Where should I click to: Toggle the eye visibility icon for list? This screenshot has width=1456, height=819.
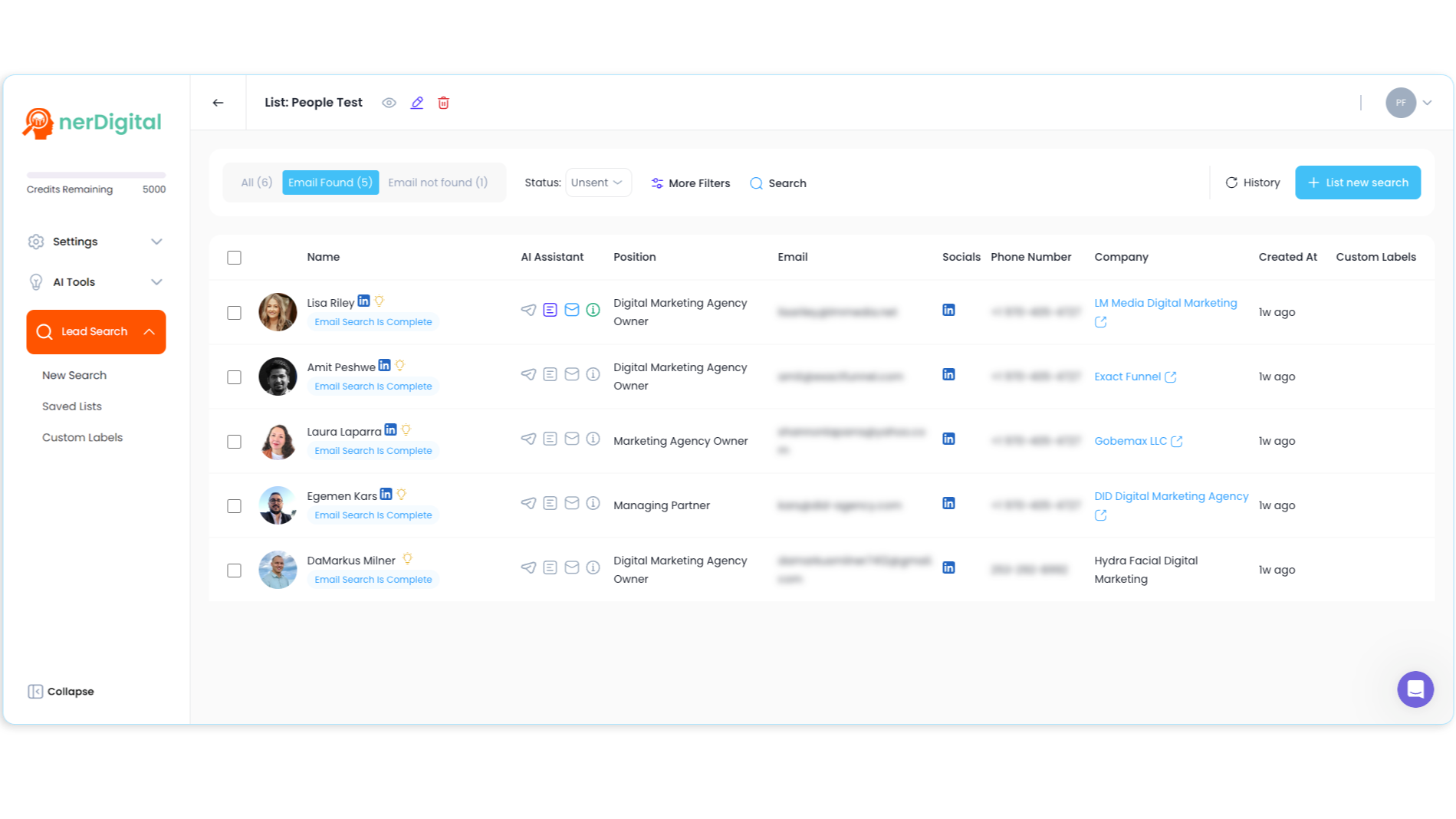(389, 103)
